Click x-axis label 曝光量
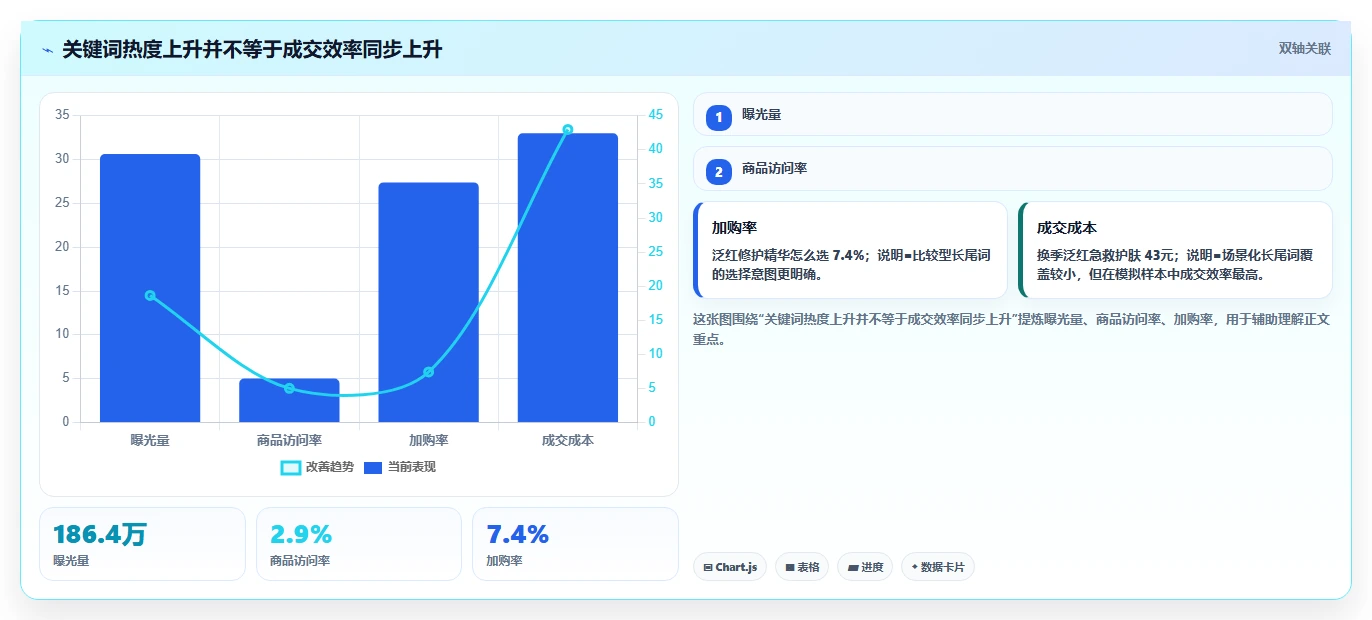The height and width of the screenshot is (620, 1372). 150,440
